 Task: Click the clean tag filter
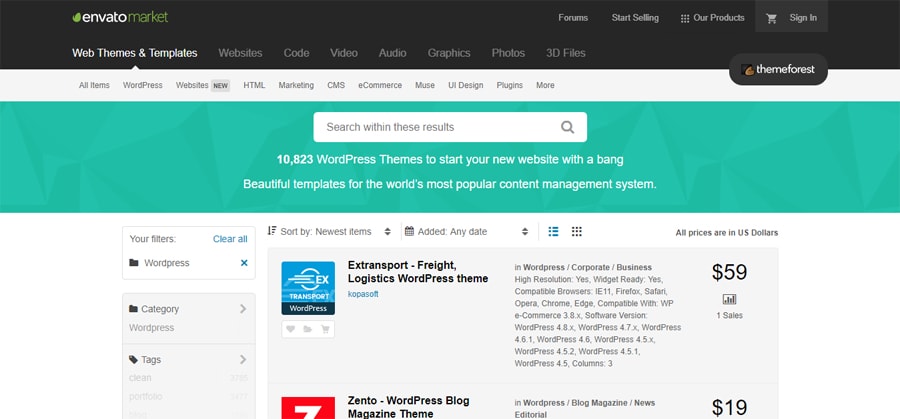140,378
